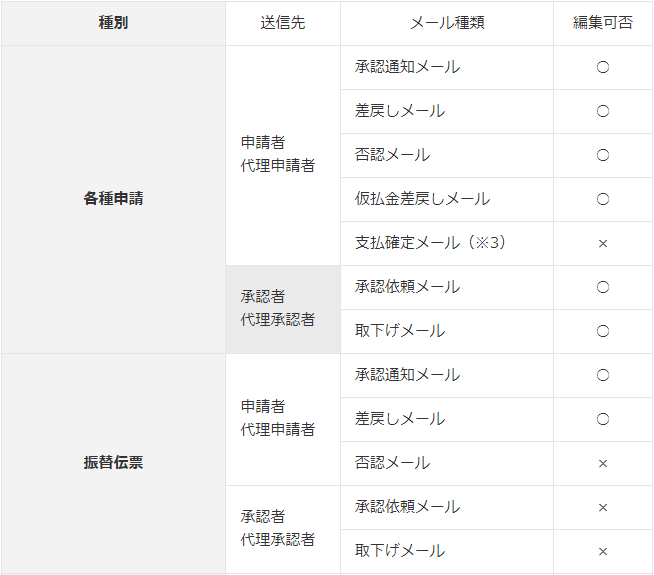Viewport: 654px width, 575px height.
Task: Click the 仮払金差戻しメール cell
Action: pos(422,199)
